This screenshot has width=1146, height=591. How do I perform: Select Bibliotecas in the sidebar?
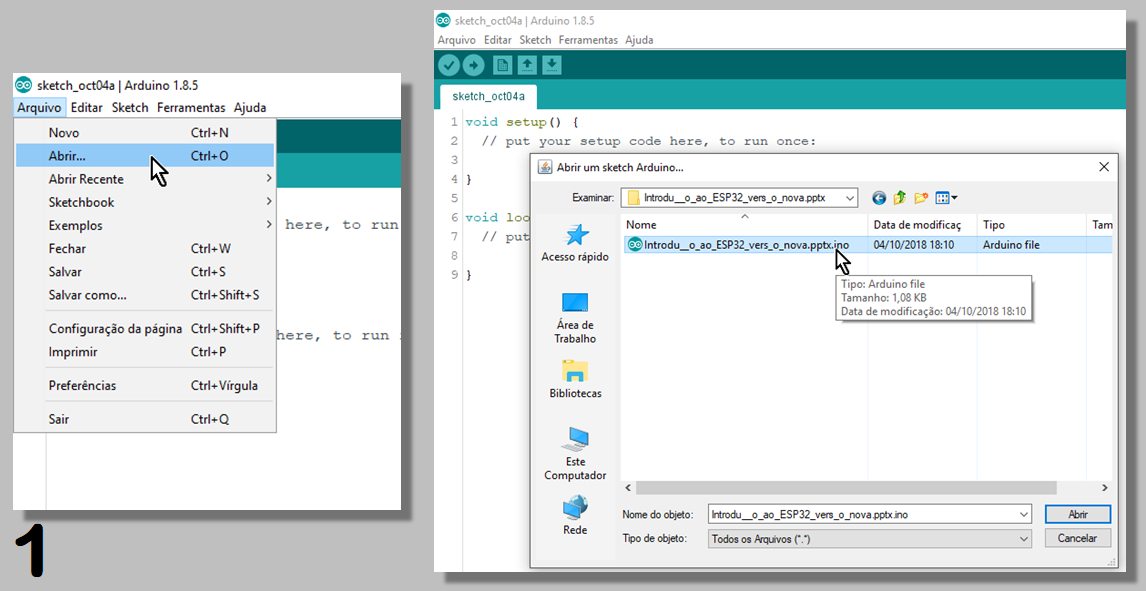click(575, 378)
